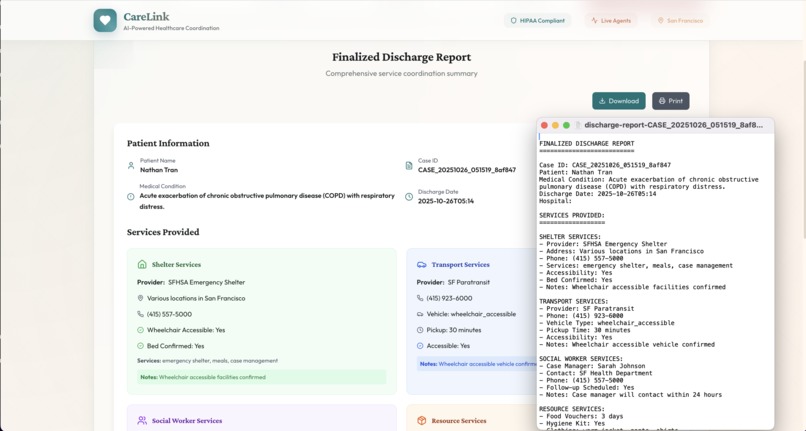Click the San Francisco location badge

tap(680, 21)
